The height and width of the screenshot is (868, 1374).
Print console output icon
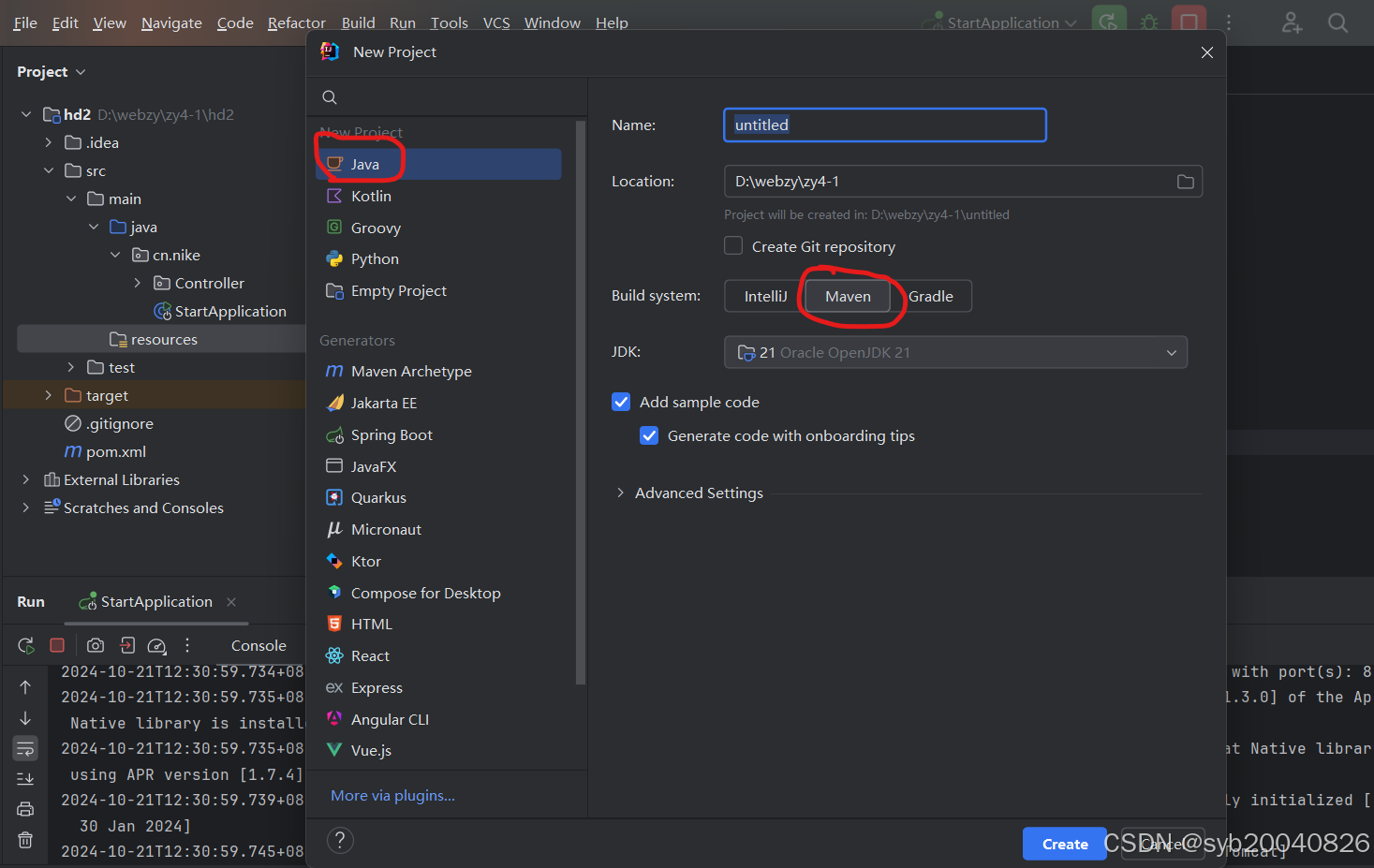(25, 809)
